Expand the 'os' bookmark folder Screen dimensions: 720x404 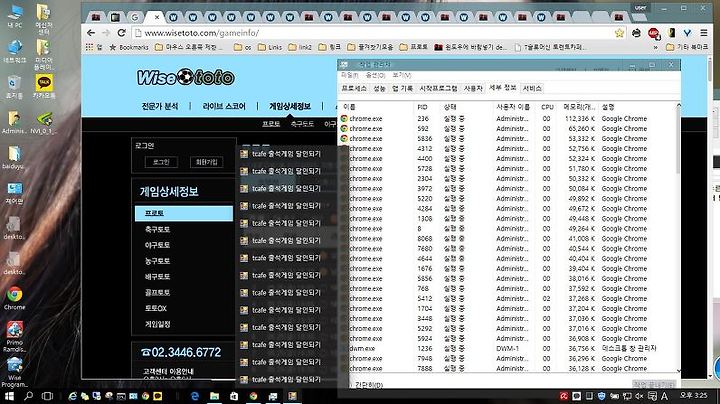click(243, 47)
